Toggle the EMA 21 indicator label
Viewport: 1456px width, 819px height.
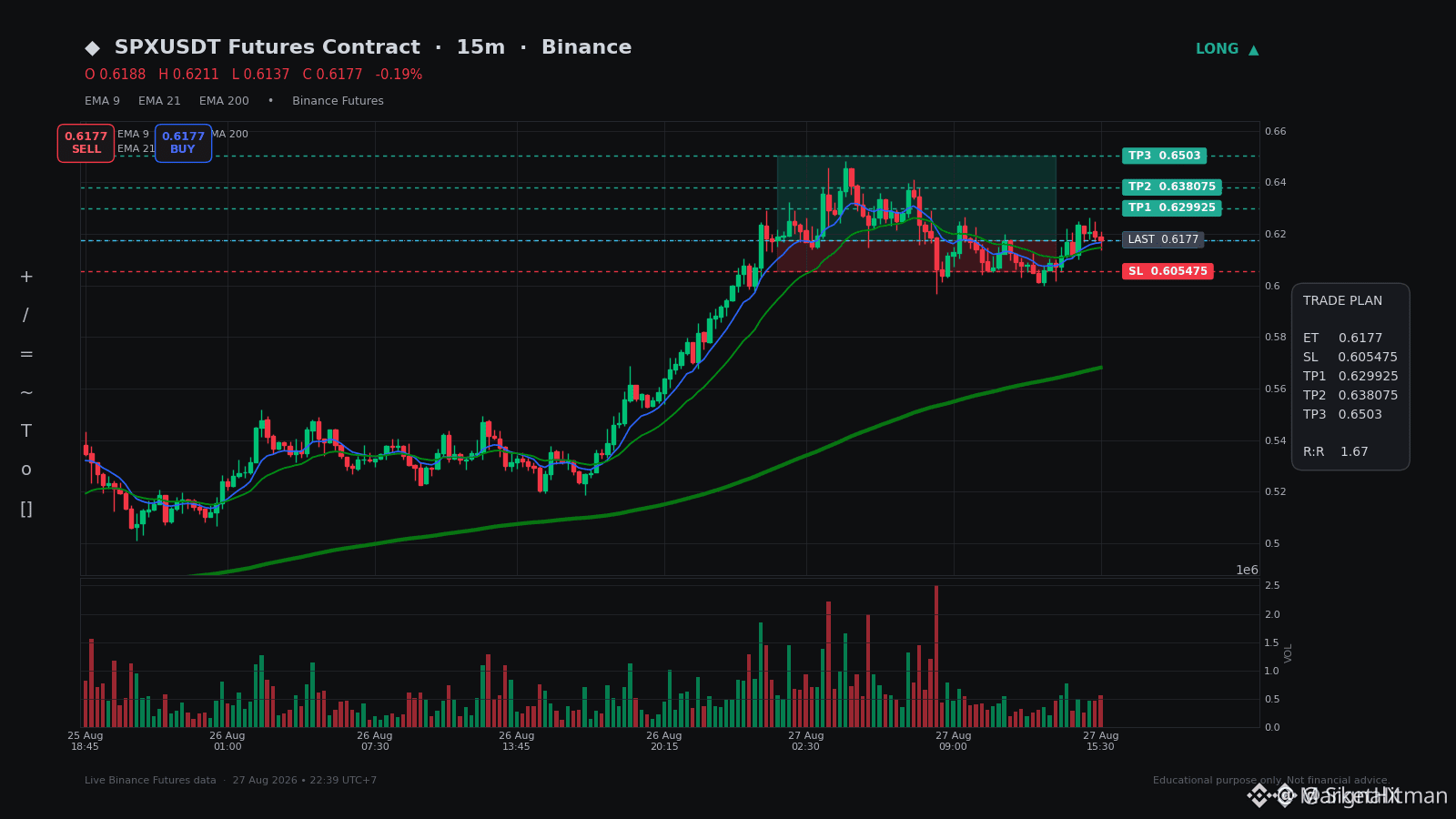click(159, 101)
